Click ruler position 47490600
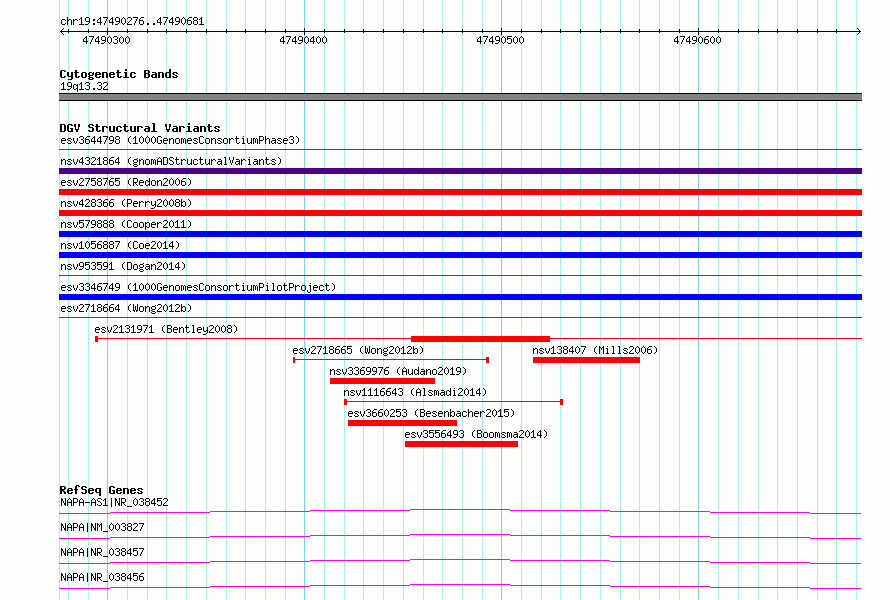 point(697,40)
